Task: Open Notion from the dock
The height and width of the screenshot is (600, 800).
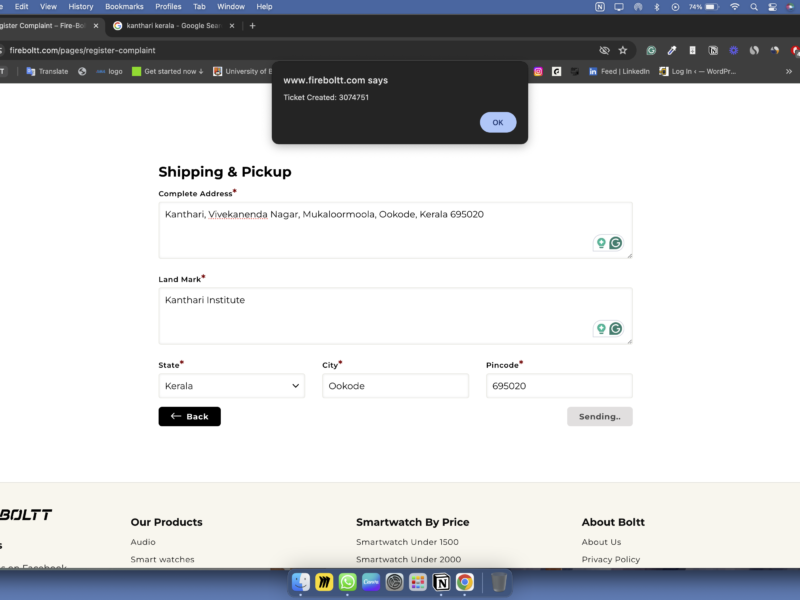Action: pyautogui.click(x=441, y=582)
